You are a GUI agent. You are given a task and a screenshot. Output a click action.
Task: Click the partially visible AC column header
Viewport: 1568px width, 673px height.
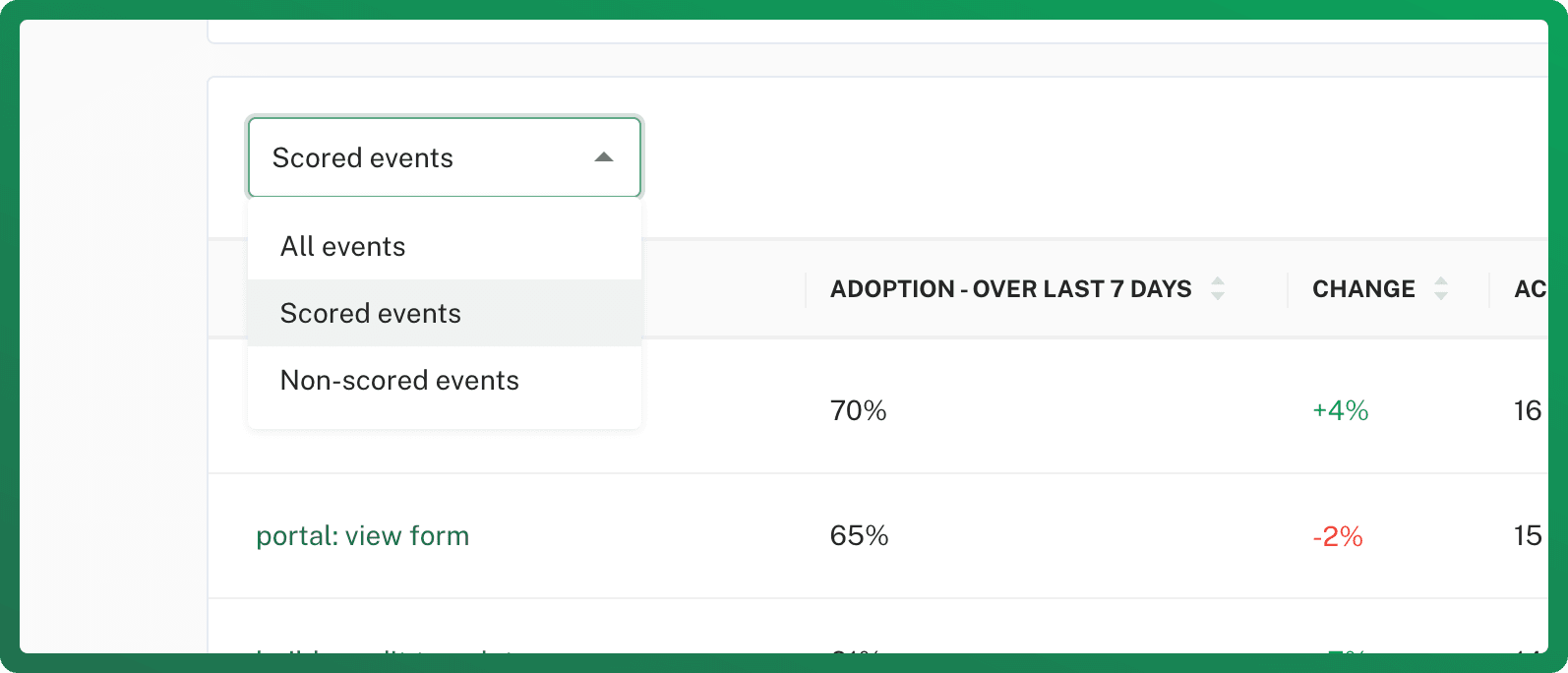point(1531,289)
